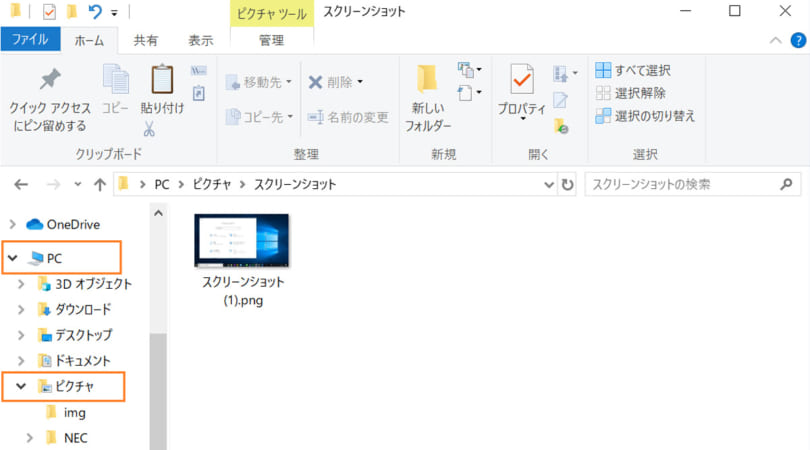Image resolution: width=810 pixels, height=450 pixels.
Task: Click the Edit icon in ribbon
Action: pos(560,100)
